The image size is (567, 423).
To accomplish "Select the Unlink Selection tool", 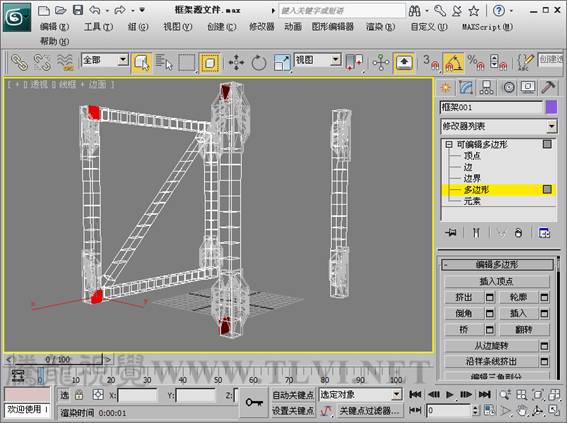I will (42, 62).
